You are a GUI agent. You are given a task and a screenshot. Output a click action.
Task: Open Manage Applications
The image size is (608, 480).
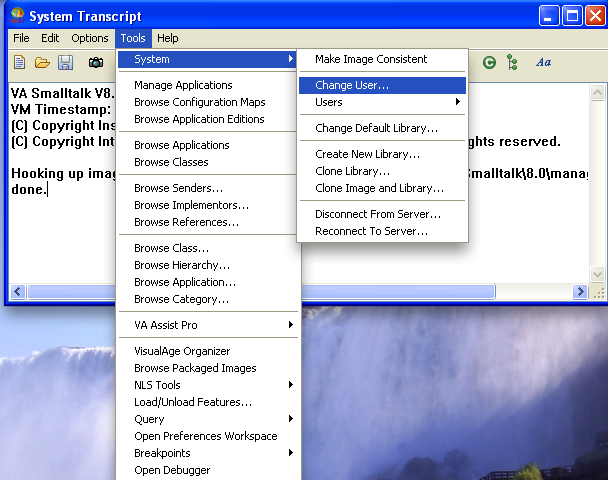point(208,85)
